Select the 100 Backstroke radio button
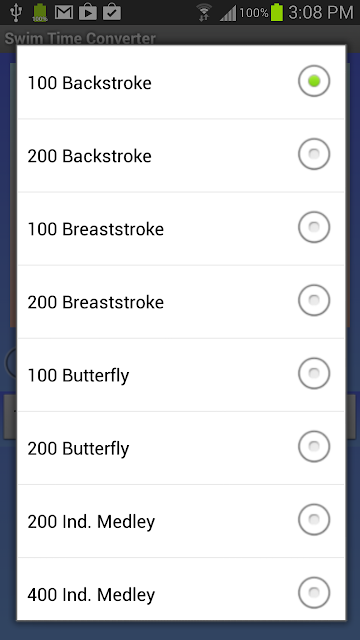This screenshot has height=640, width=360. (313, 81)
